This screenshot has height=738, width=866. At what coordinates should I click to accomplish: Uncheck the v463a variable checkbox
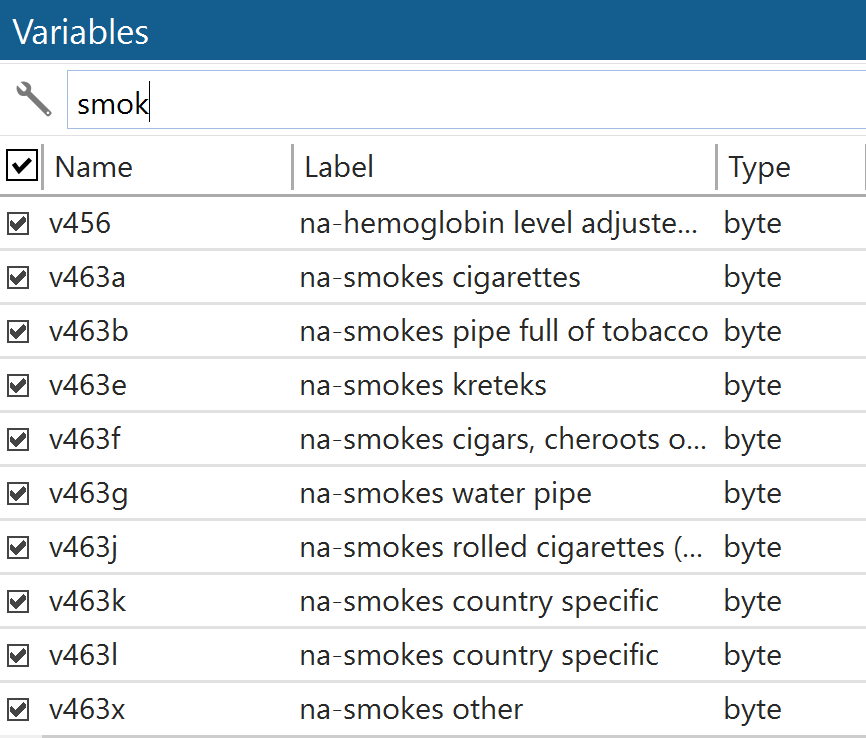(x=18, y=277)
